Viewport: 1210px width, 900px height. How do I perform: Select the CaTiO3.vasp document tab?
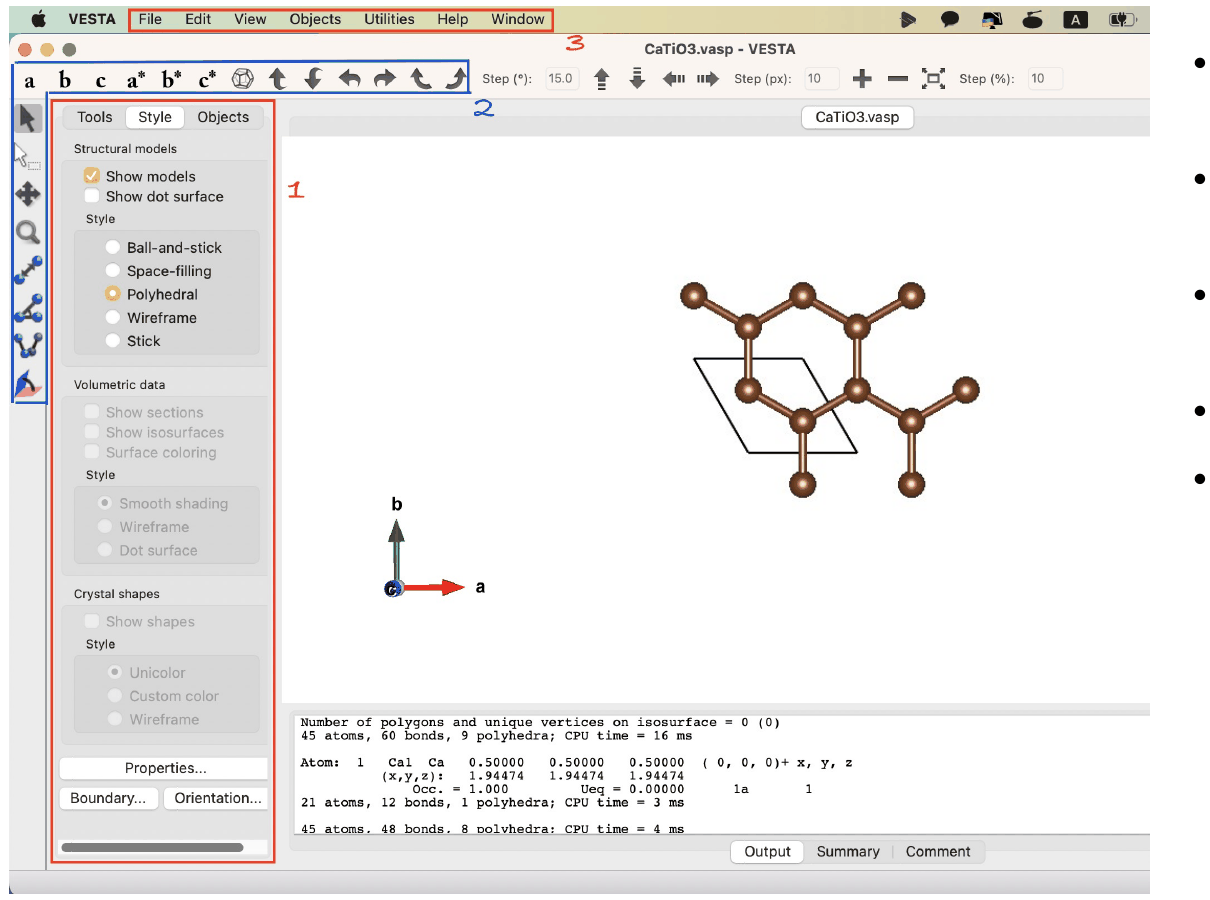point(857,117)
